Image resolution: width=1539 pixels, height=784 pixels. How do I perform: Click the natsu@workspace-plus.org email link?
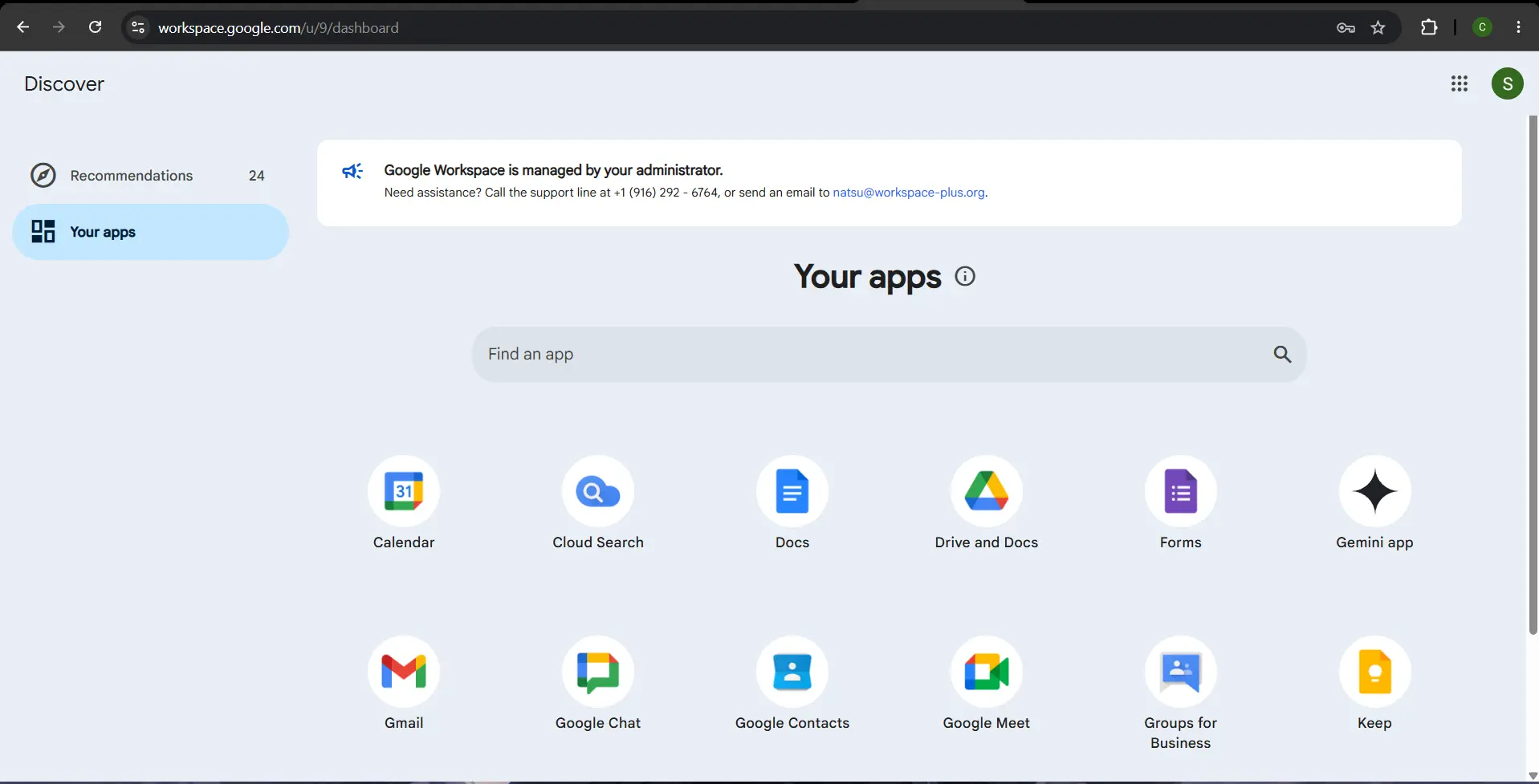(x=909, y=193)
